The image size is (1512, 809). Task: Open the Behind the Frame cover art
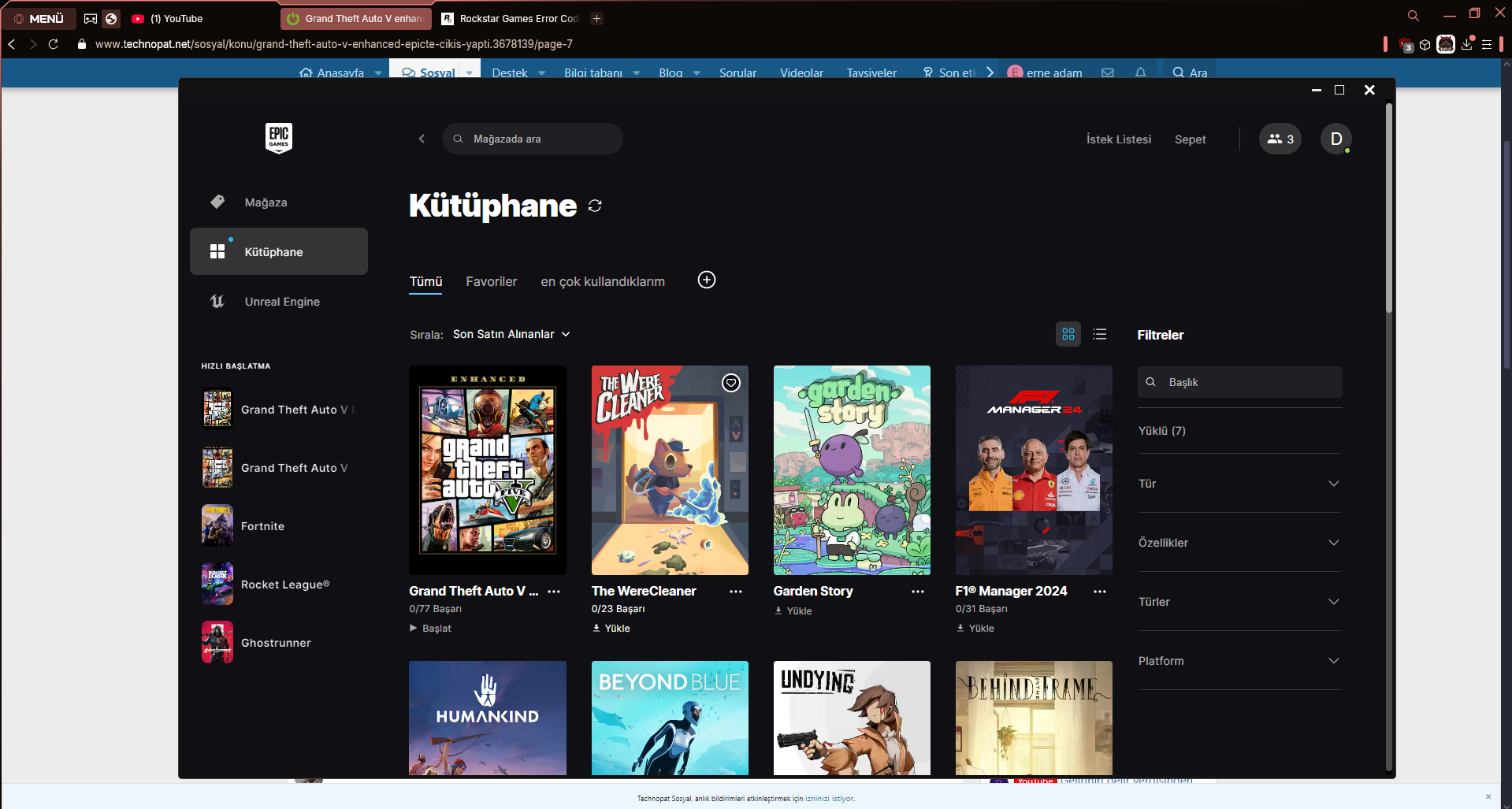pyautogui.click(x=1034, y=718)
